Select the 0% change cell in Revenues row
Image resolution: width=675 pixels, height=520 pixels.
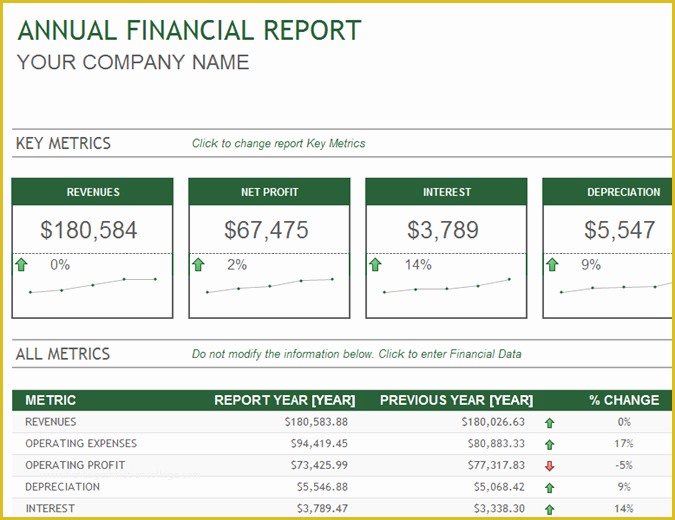(624, 422)
